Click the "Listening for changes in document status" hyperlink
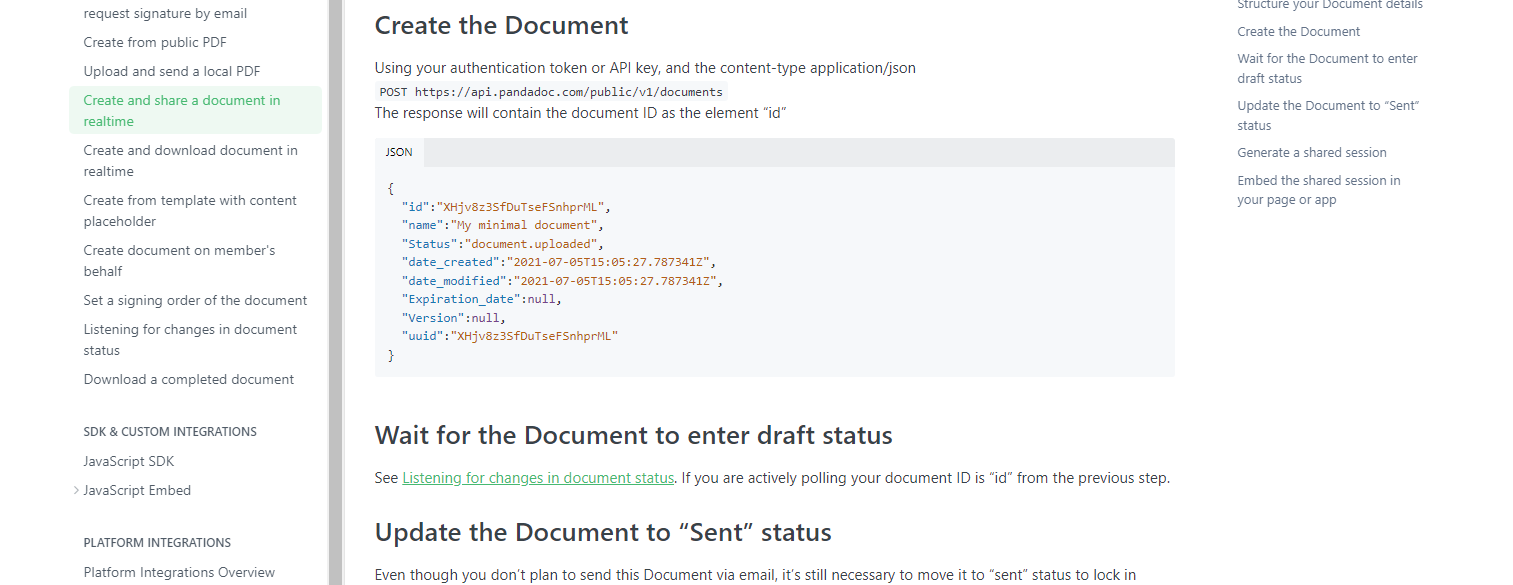 click(538, 477)
